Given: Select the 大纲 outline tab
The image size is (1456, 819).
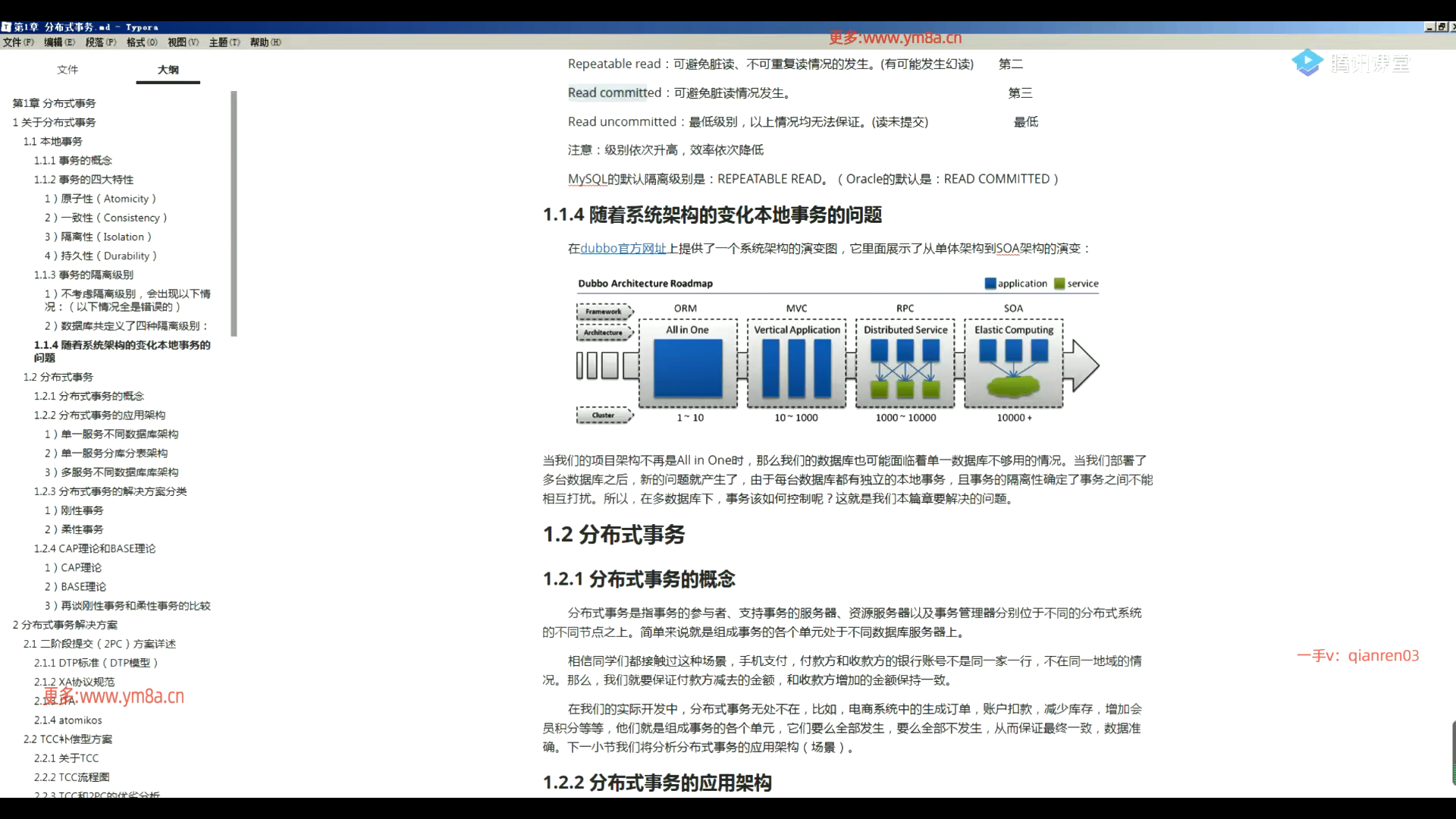Looking at the screenshot, I should pyautogui.click(x=168, y=70).
